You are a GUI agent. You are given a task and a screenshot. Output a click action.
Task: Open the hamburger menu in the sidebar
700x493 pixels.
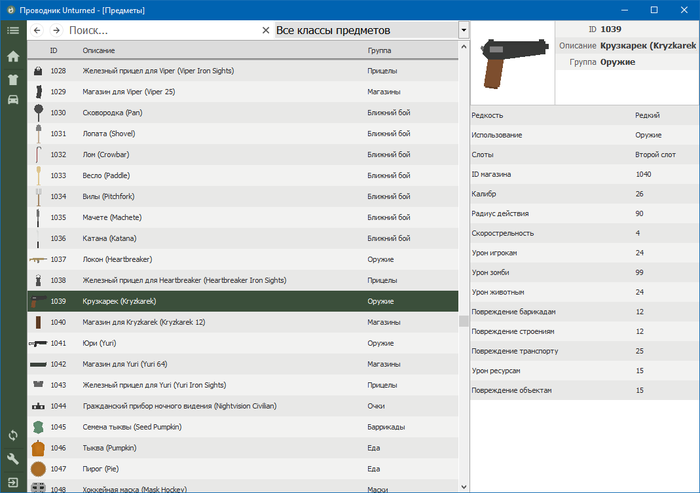[13, 31]
